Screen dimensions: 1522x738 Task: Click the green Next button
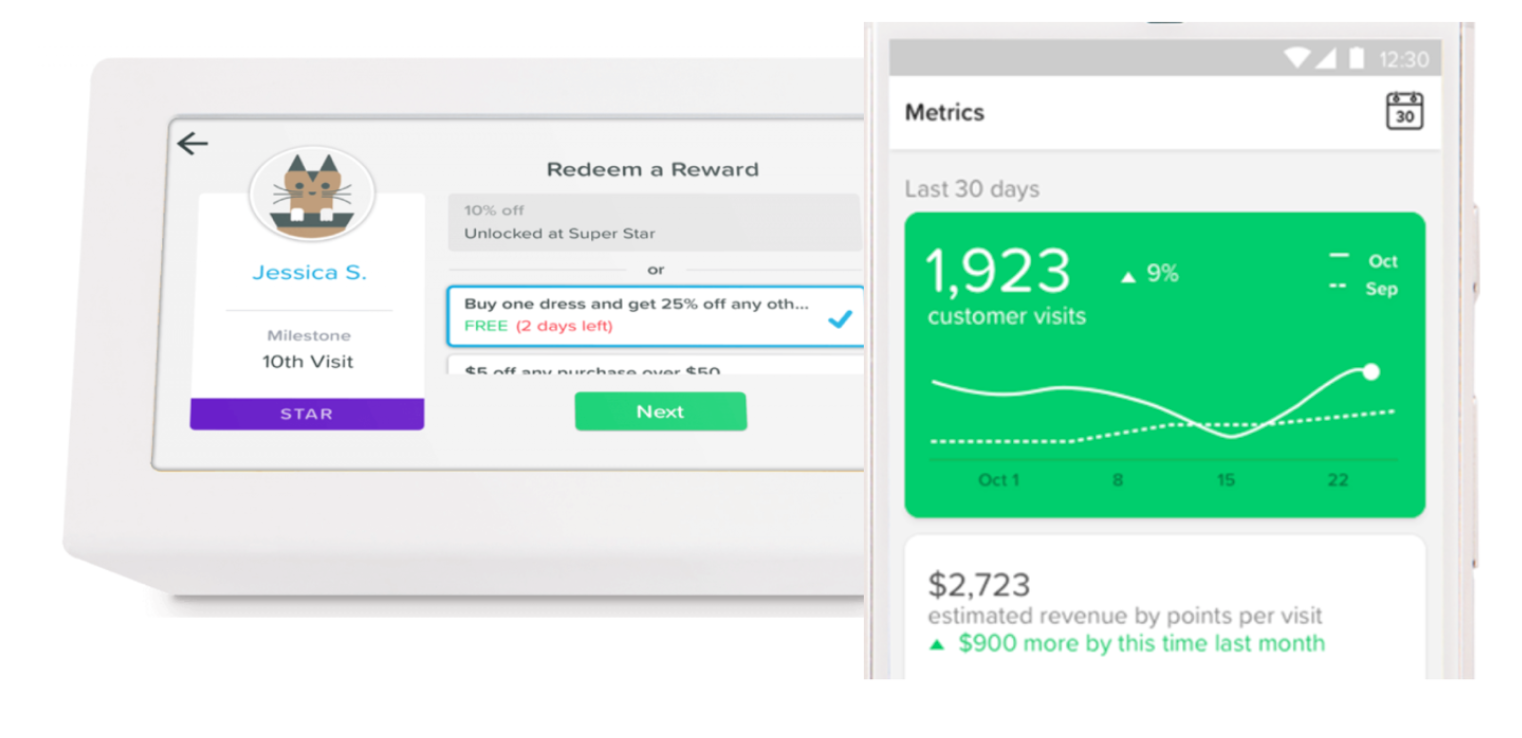click(x=660, y=411)
